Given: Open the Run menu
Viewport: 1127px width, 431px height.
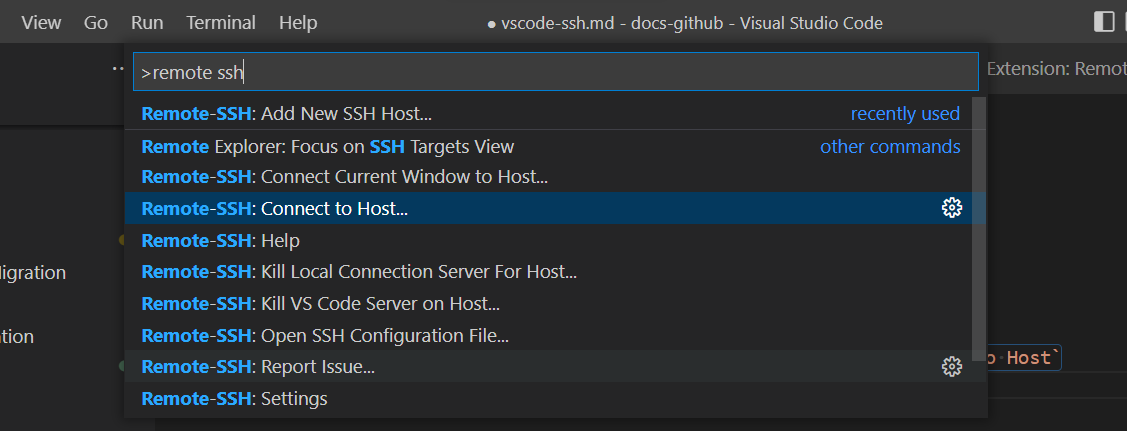Looking at the screenshot, I should coord(147,23).
